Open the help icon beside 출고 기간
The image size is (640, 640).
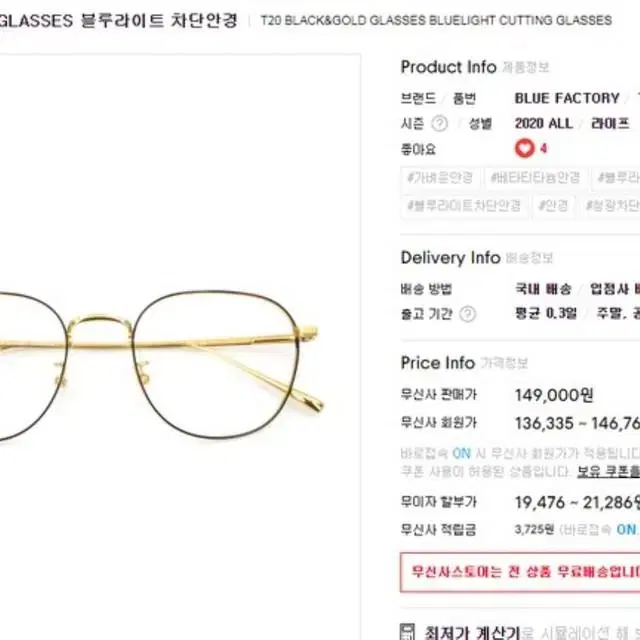pos(468,314)
